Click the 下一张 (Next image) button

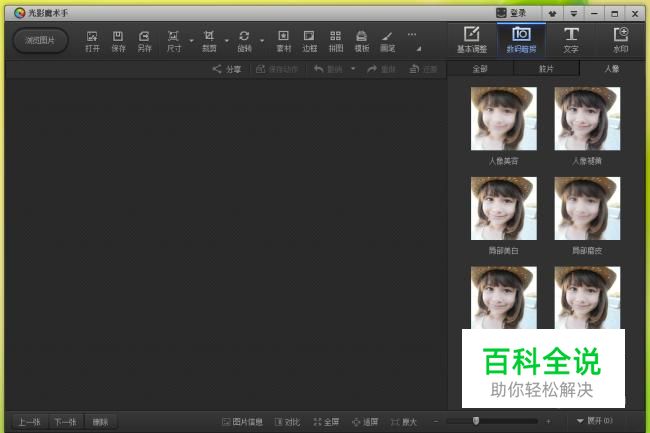coord(65,422)
